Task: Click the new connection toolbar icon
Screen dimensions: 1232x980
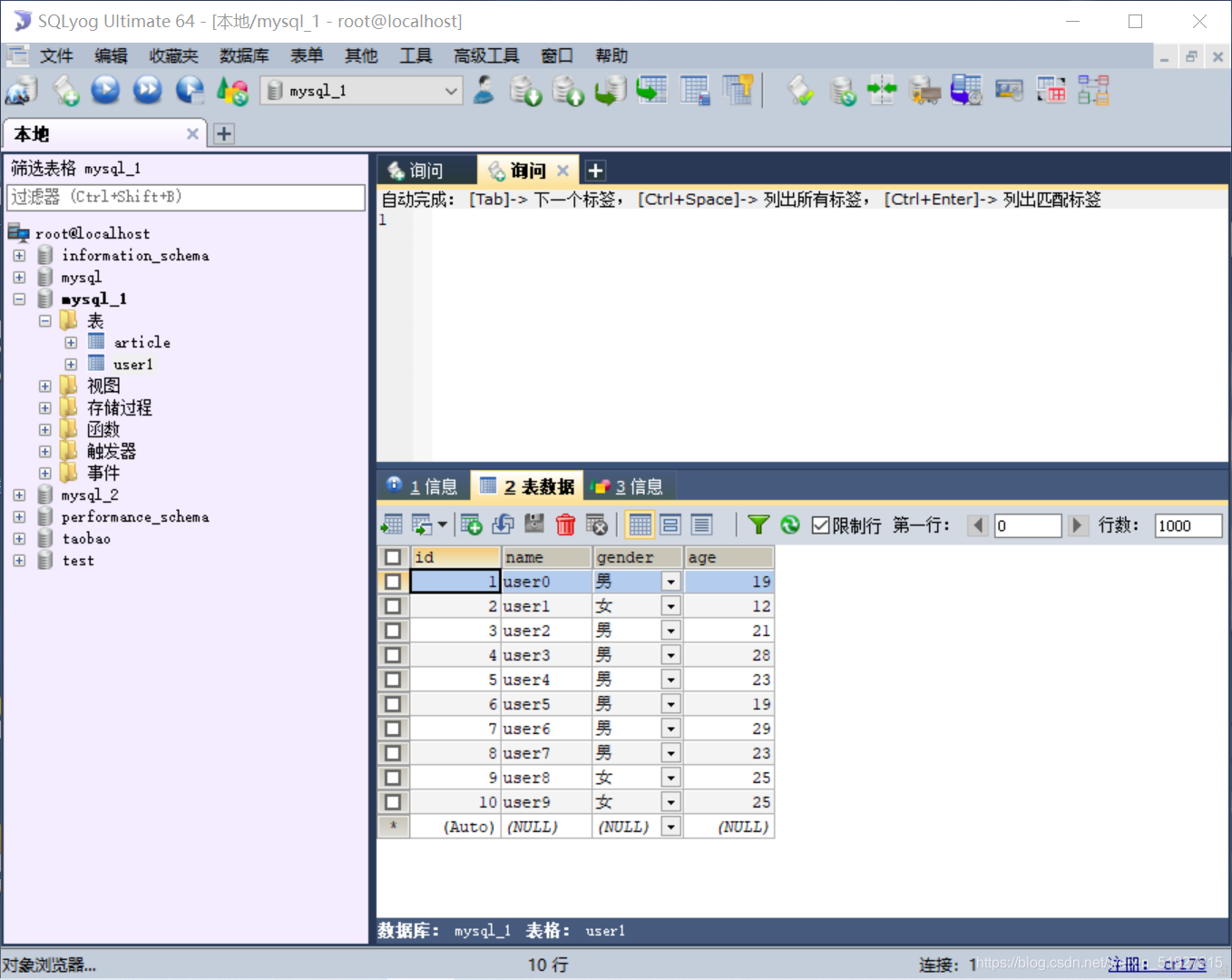Action: click(x=21, y=90)
